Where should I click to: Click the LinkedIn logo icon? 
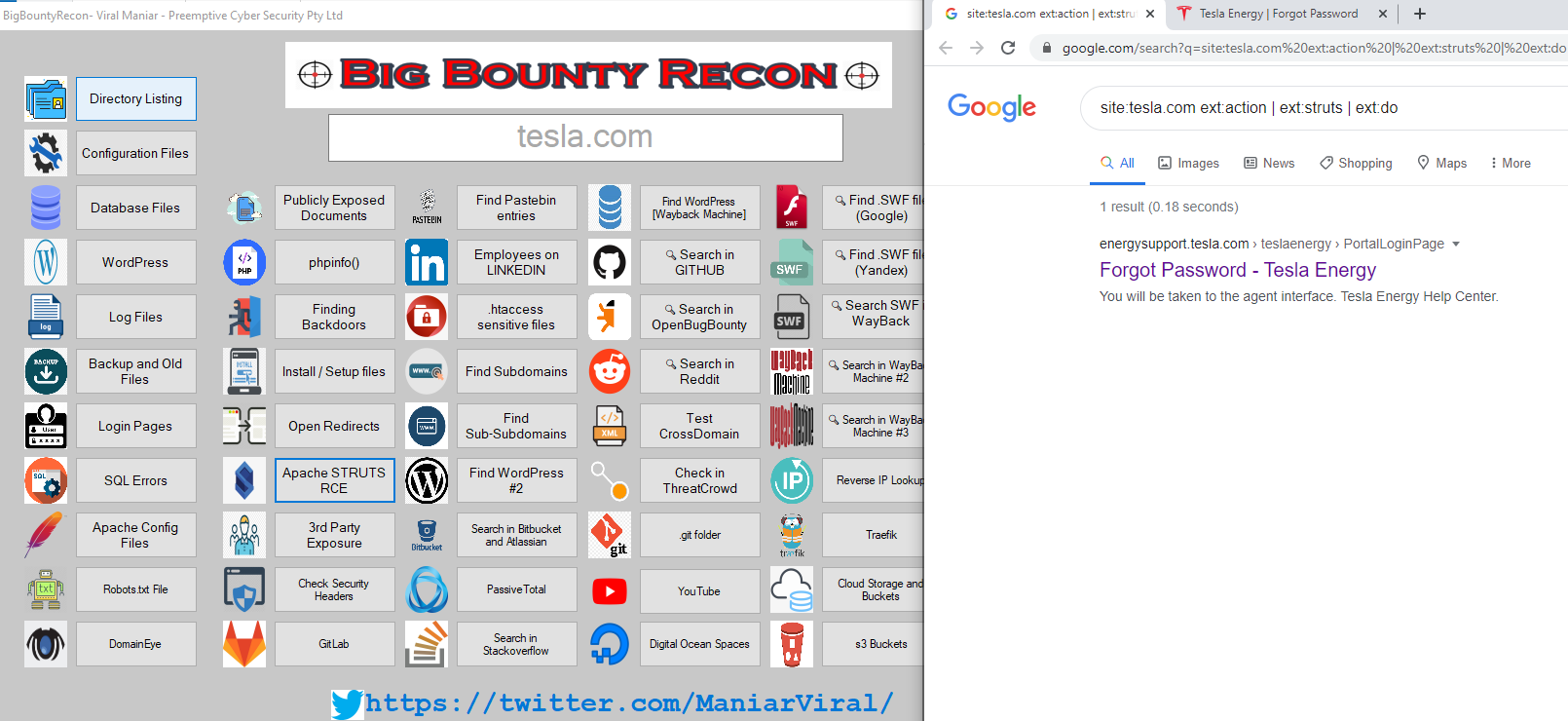tap(427, 262)
